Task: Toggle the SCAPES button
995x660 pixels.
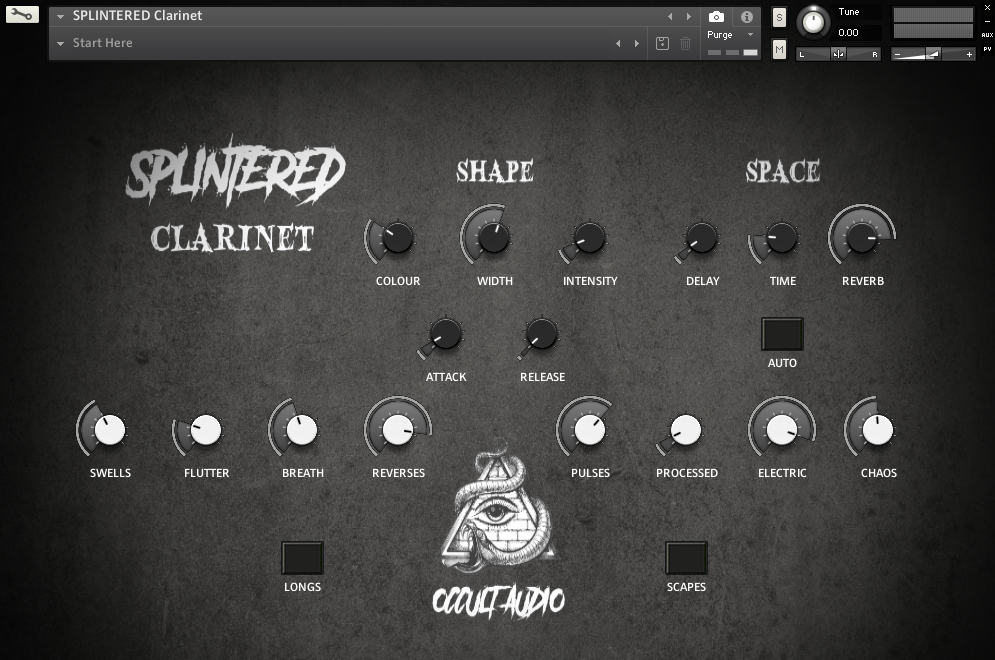Action: tap(686, 558)
